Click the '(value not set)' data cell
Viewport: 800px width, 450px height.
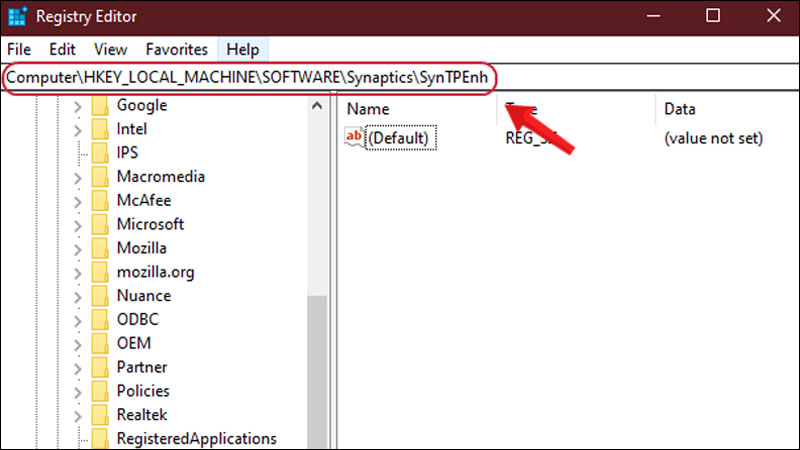[x=713, y=138]
